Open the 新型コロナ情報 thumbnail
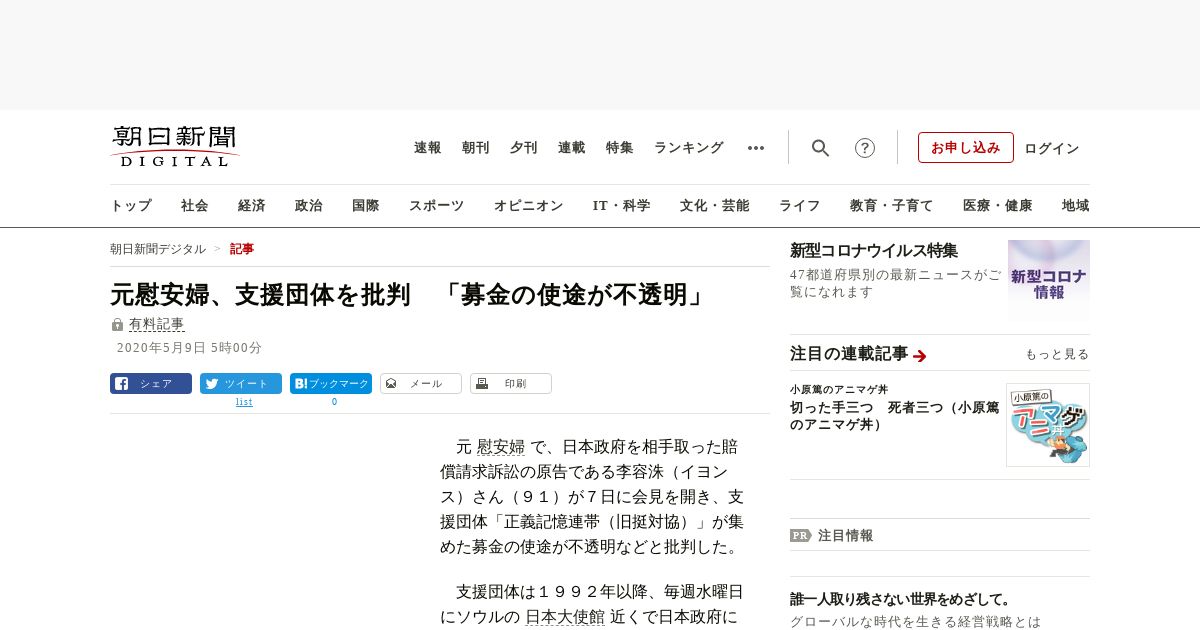 click(1049, 280)
